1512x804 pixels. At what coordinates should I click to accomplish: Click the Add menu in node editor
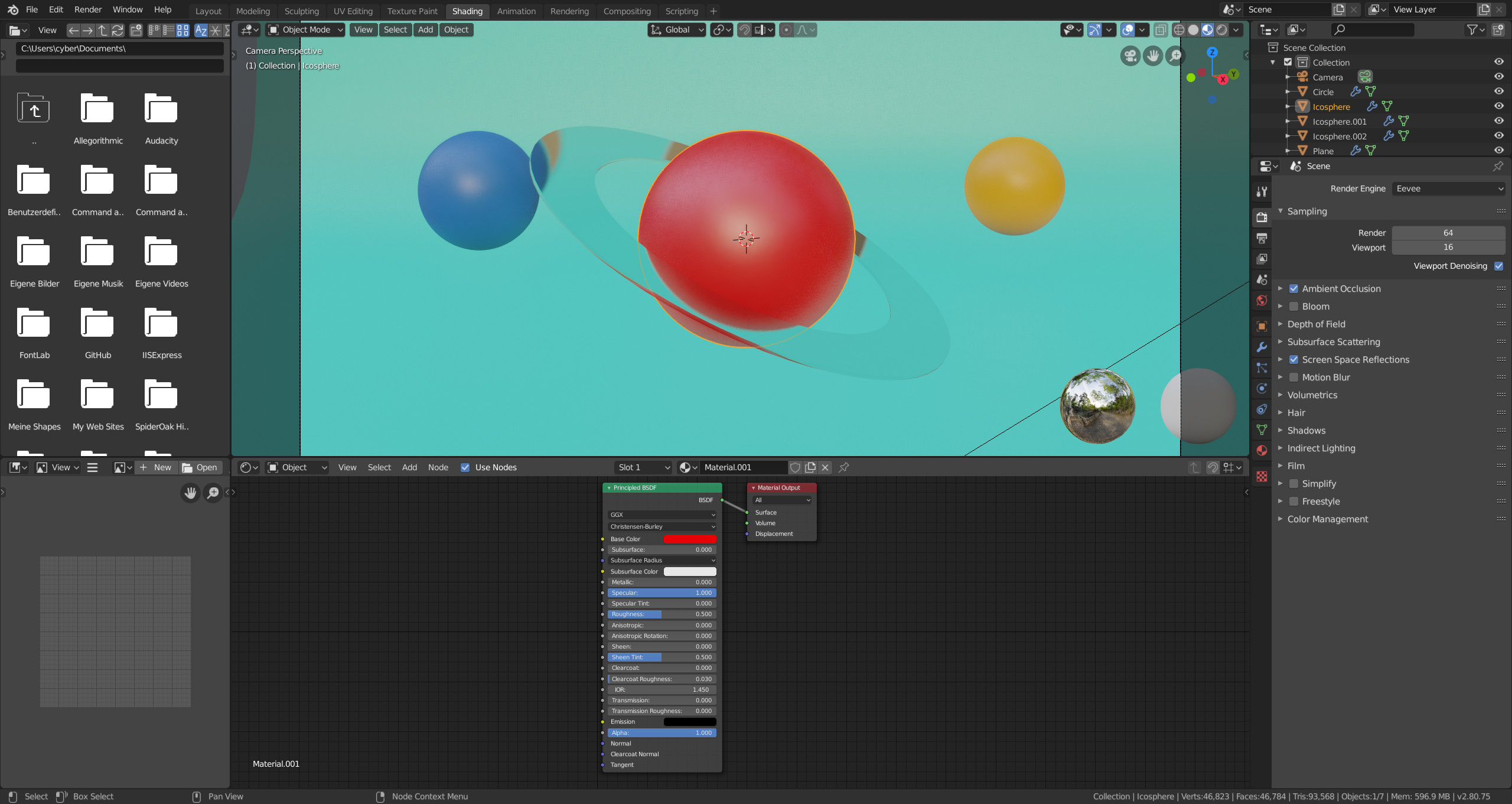[409, 467]
